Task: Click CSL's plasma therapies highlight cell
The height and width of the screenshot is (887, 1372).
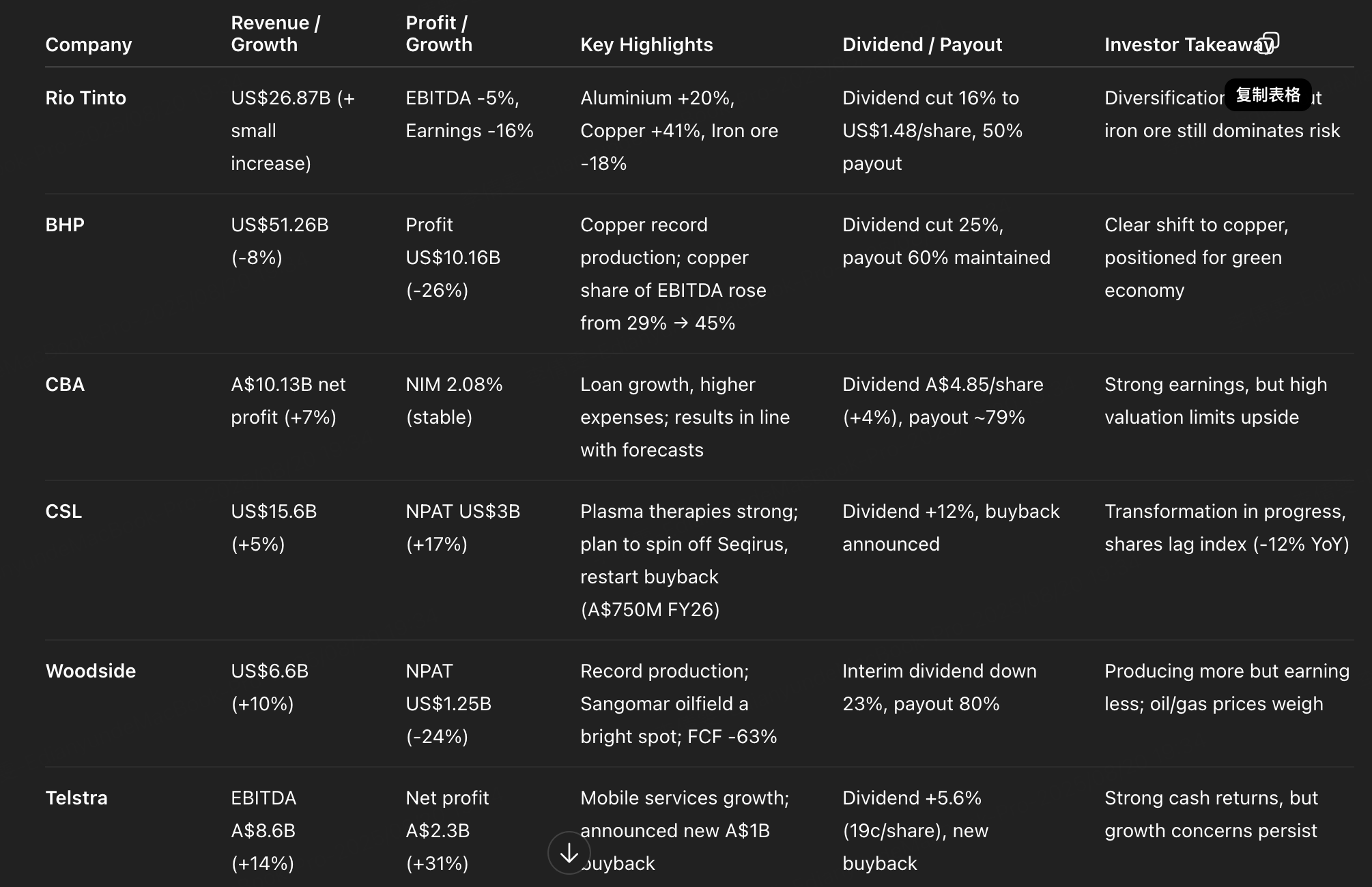Action: pos(689,560)
